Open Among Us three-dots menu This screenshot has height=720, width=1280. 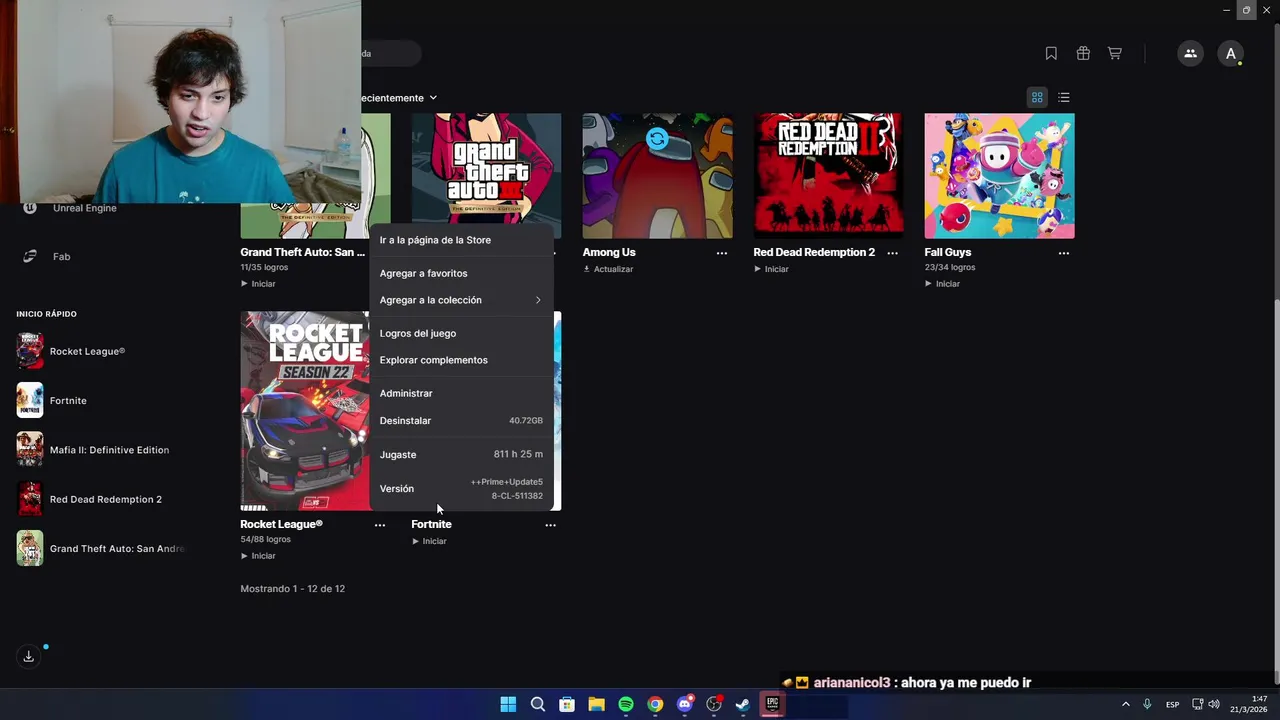(721, 253)
